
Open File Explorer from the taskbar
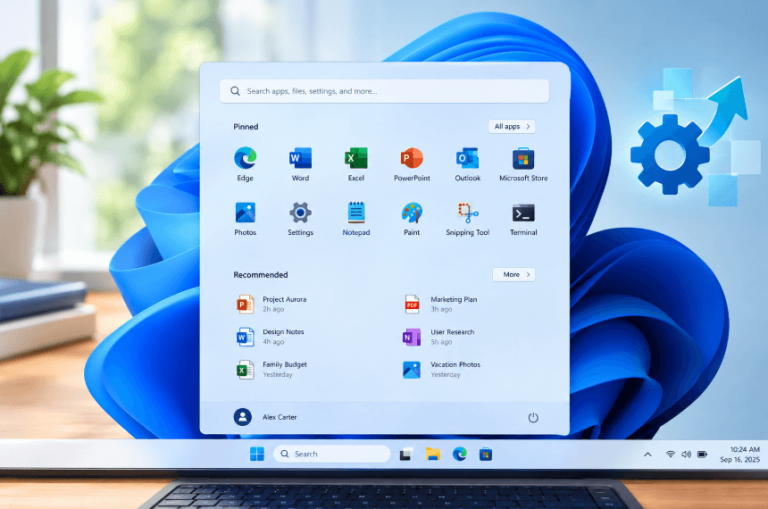pyautogui.click(x=432, y=454)
